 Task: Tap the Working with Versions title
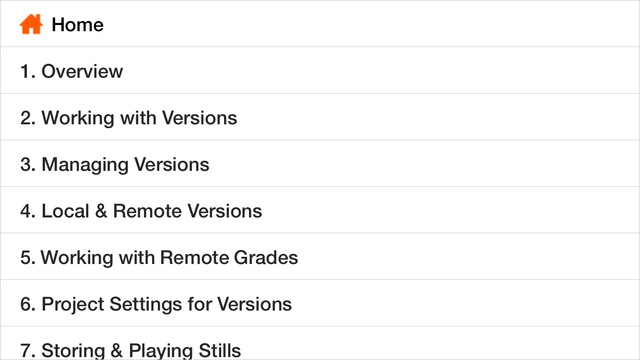coord(139,118)
